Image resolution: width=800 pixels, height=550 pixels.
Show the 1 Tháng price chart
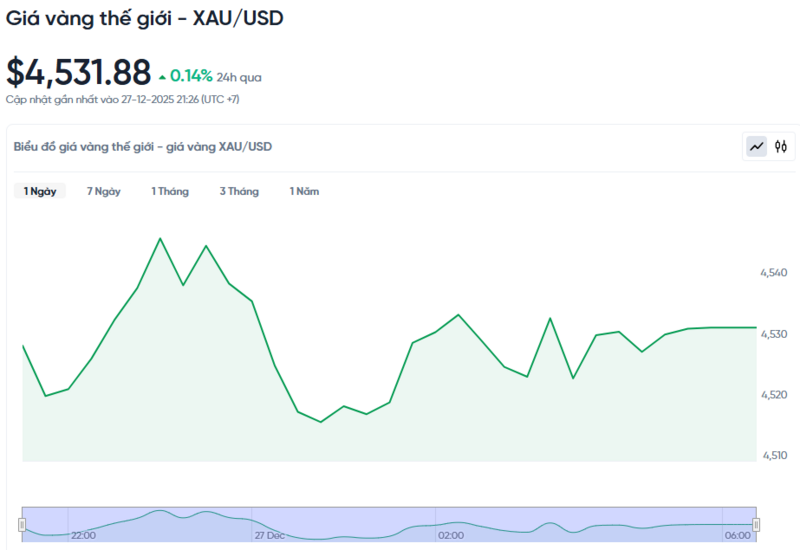click(x=170, y=191)
